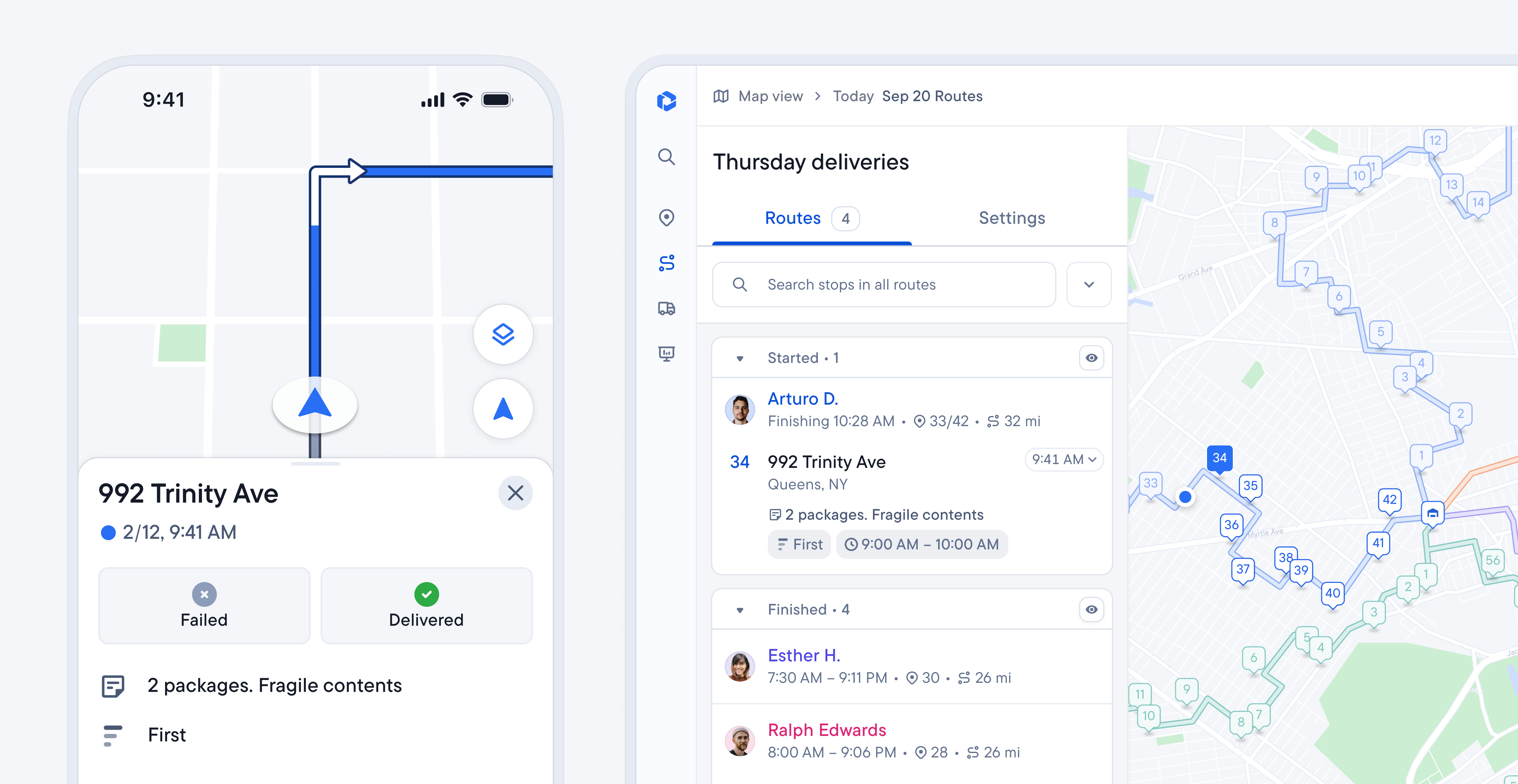Click map stop marker 34
1518x784 pixels.
(1219, 458)
